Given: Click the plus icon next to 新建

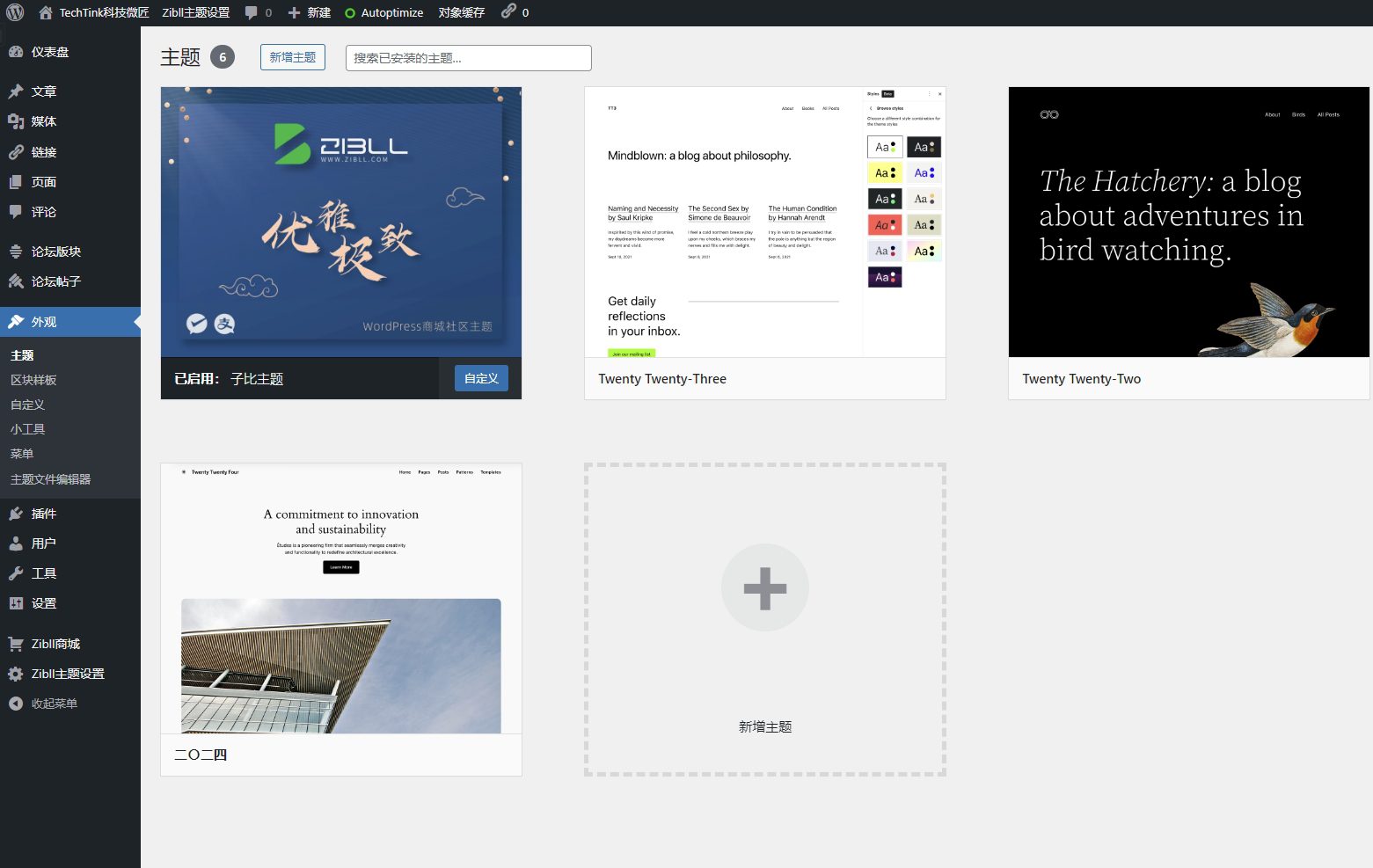Looking at the screenshot, I should 295,12.
